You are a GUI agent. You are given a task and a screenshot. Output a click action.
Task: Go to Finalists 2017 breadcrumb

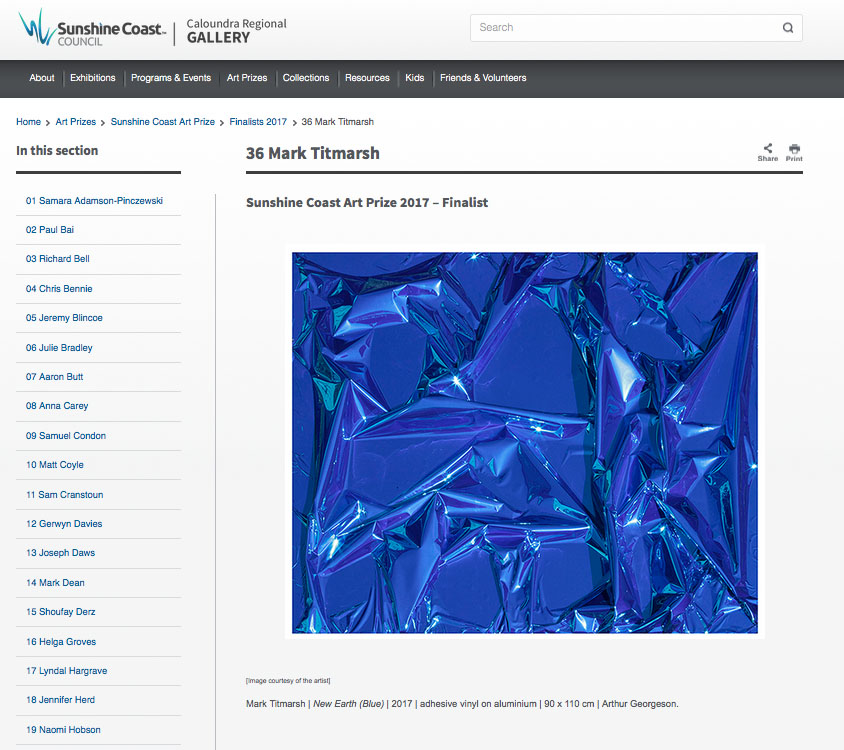click(x=258, y=122)
